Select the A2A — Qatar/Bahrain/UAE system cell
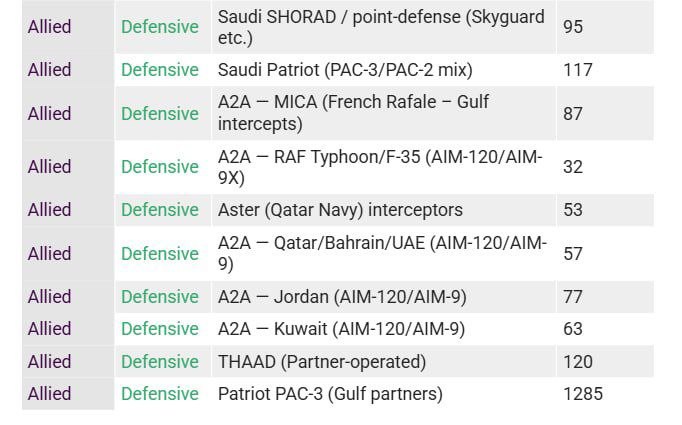This screenshot has height=425, width=682. click(x=382, y=254)
